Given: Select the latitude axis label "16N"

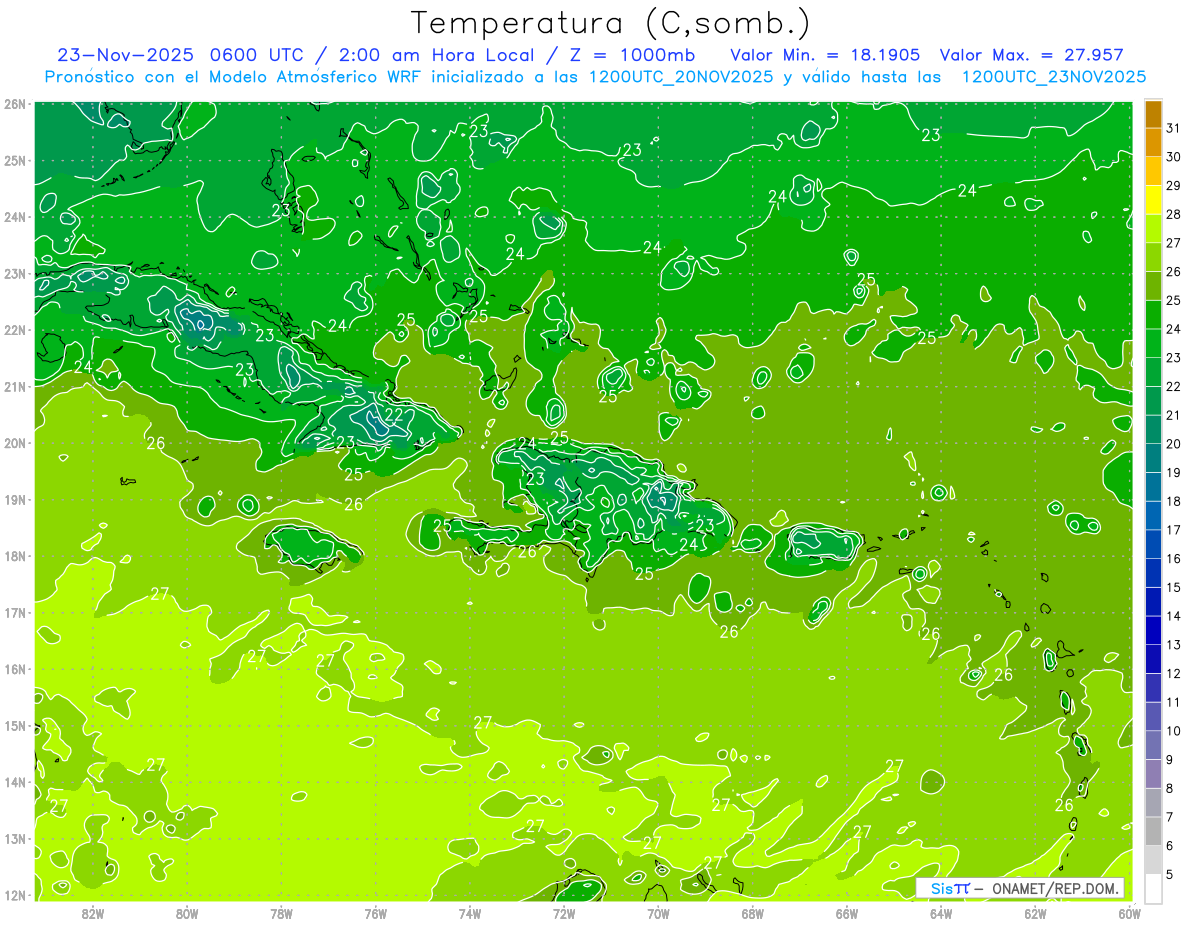Looking at the screenshot, I should [15, 669].
